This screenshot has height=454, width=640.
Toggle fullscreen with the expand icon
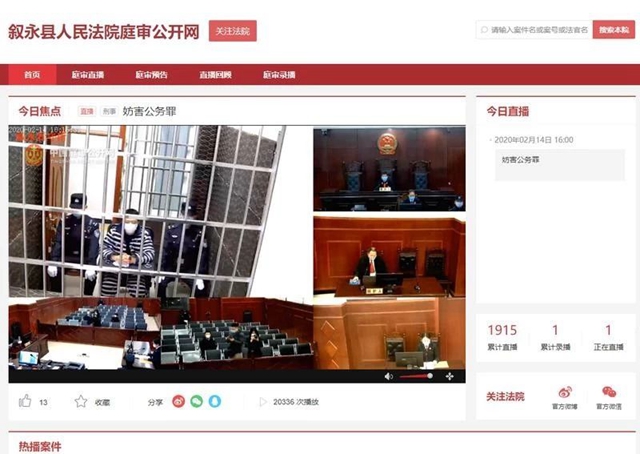[x=449, y=376]
